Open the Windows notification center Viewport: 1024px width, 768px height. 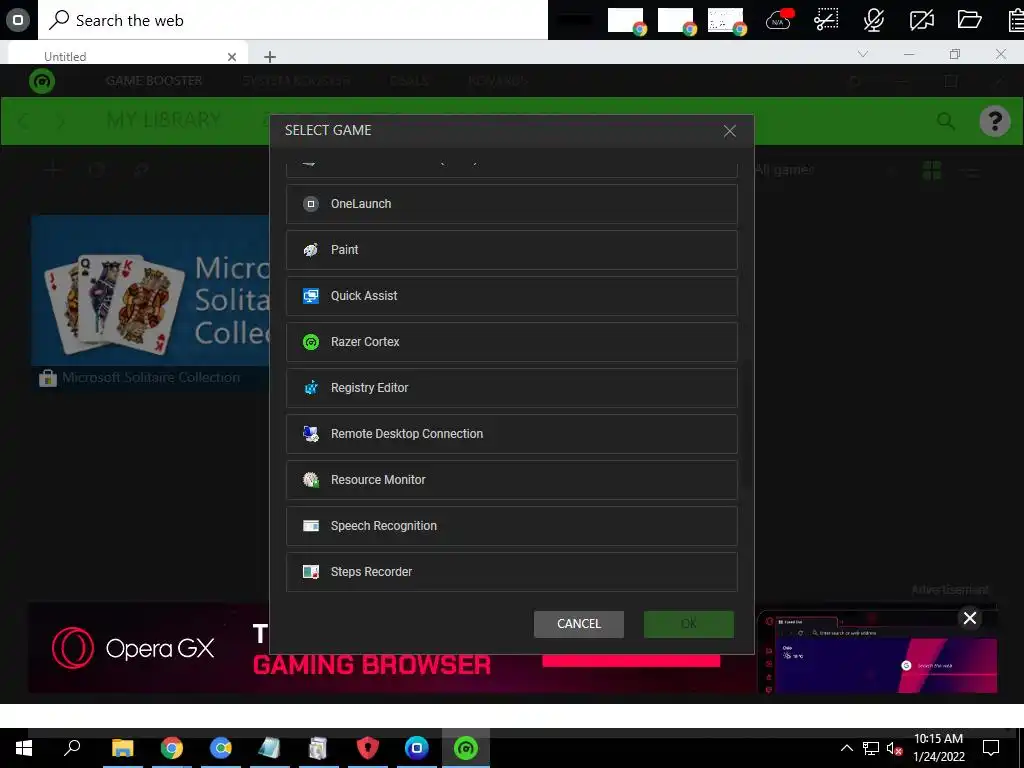991,748
